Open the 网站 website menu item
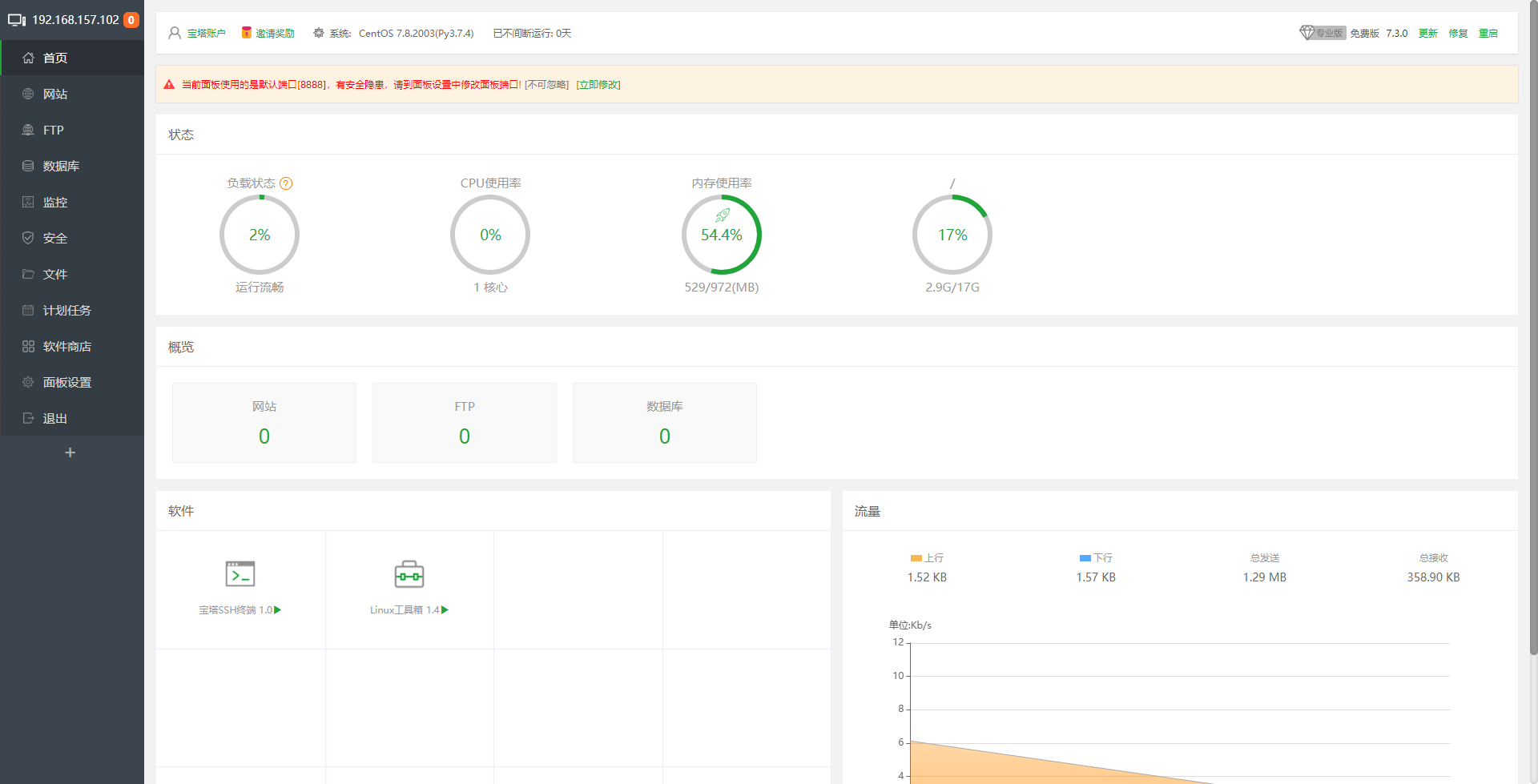 pyautogui.click(x=72, y=94)
